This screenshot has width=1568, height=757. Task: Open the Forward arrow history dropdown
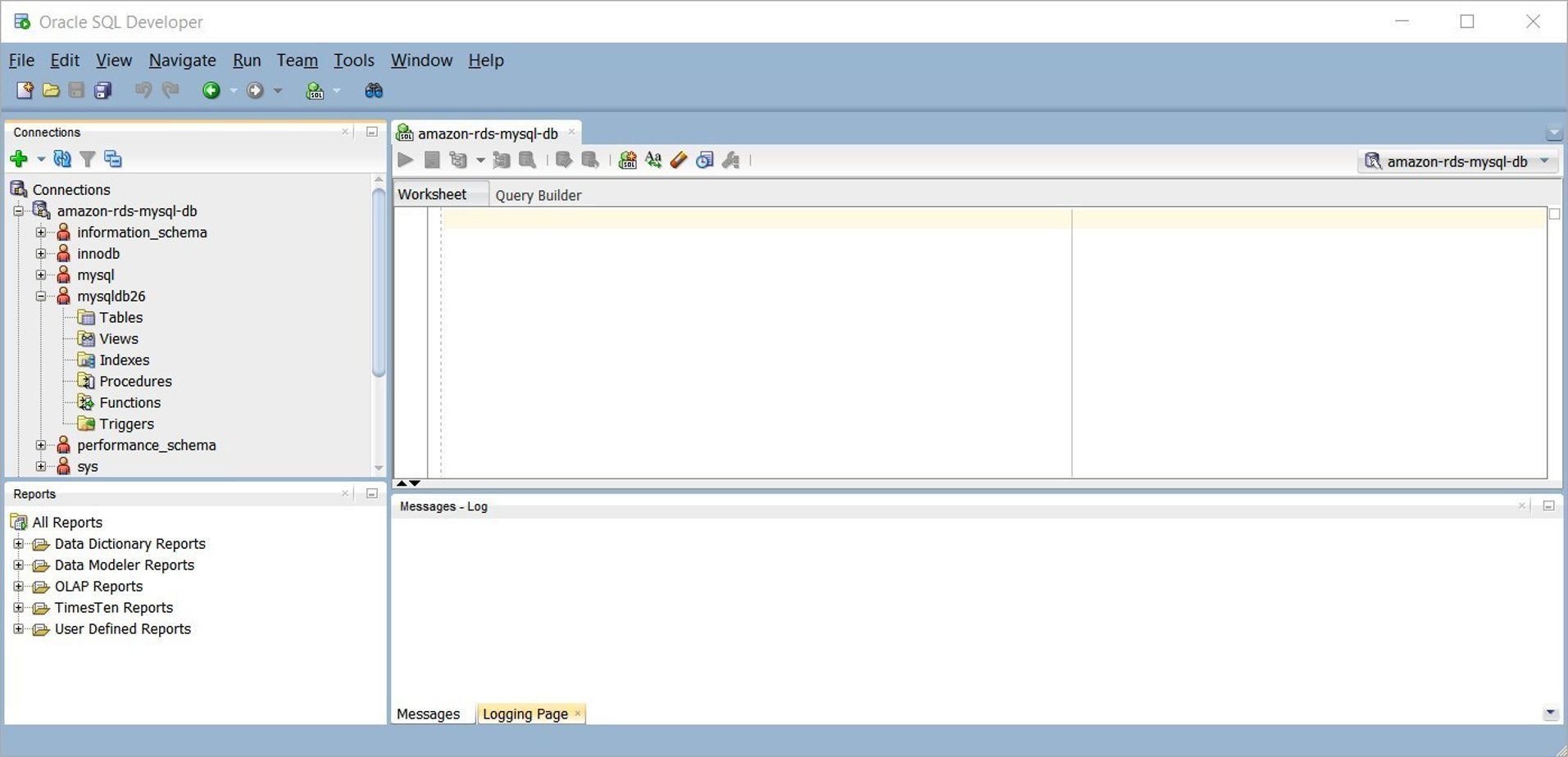coord(278,91)
